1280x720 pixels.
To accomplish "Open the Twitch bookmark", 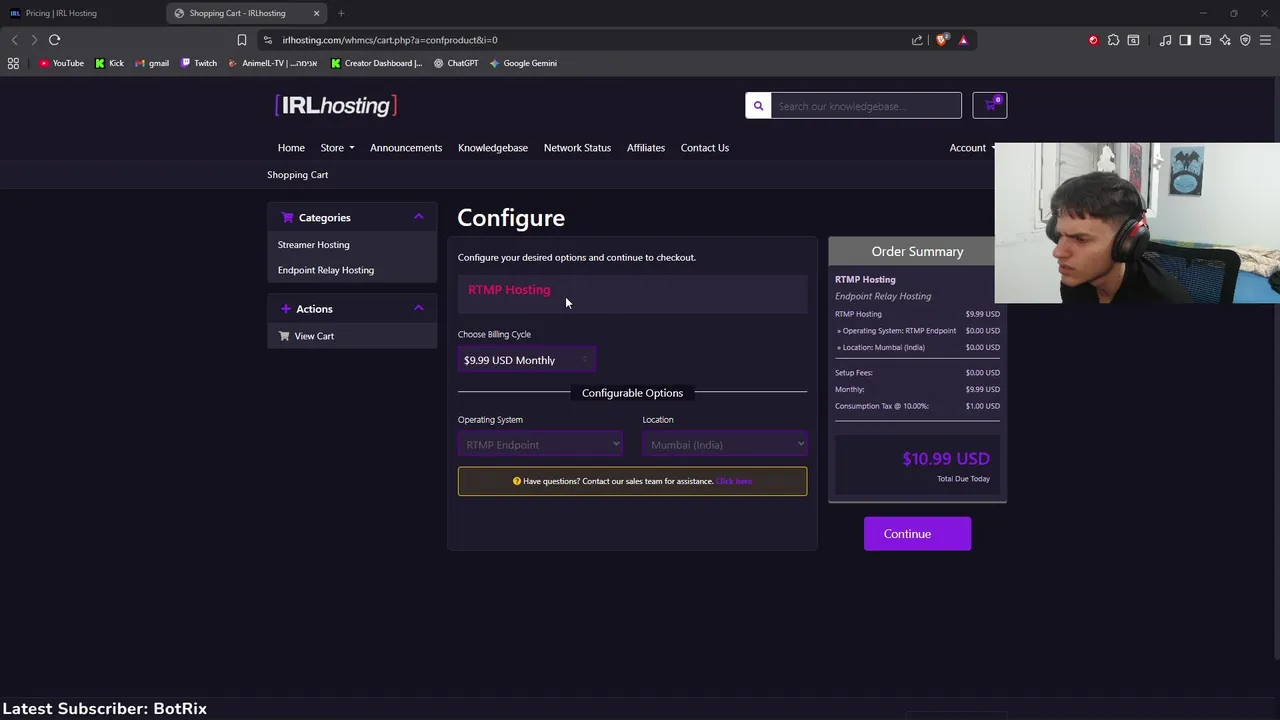I will tap(198, 63).
